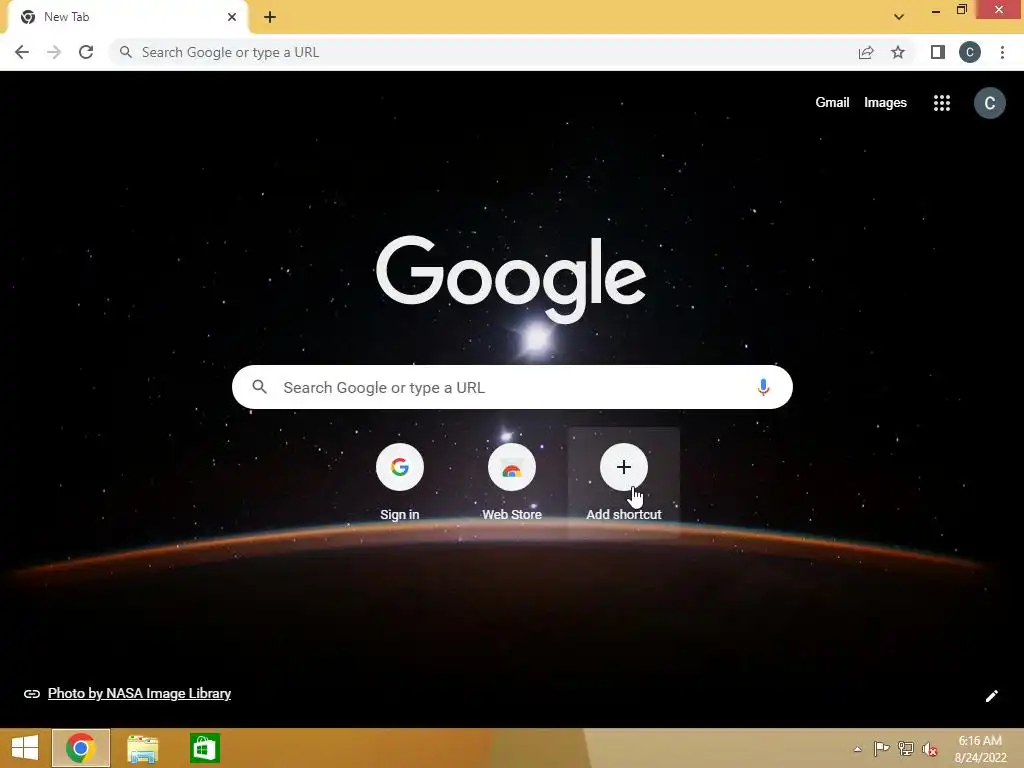
Task: Open the Google account avatar on page
Action: [989, 103]
